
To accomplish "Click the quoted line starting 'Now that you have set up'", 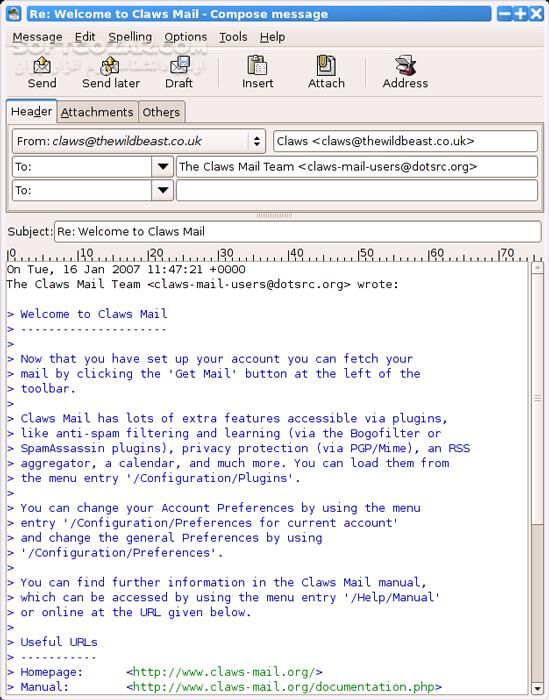I will [217, 359].
